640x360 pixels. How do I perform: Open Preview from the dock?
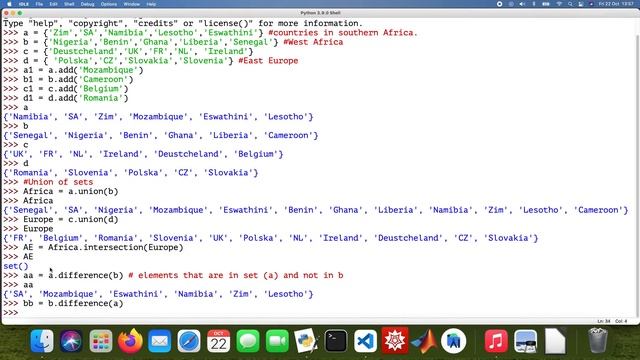pyautogui.click(x=525, y=340)
